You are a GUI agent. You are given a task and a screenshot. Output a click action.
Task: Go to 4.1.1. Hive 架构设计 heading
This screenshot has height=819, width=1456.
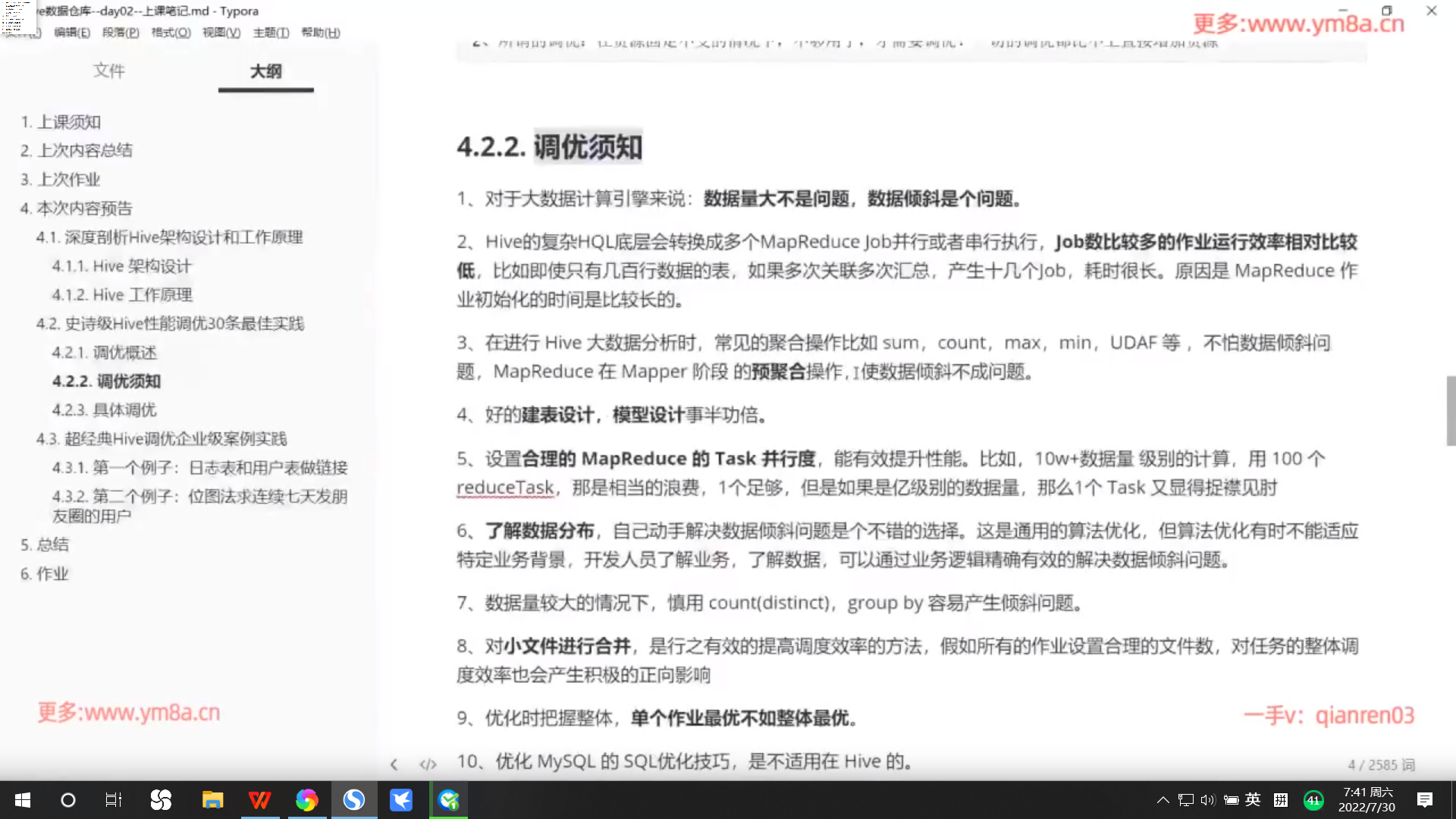click(121, 266)
